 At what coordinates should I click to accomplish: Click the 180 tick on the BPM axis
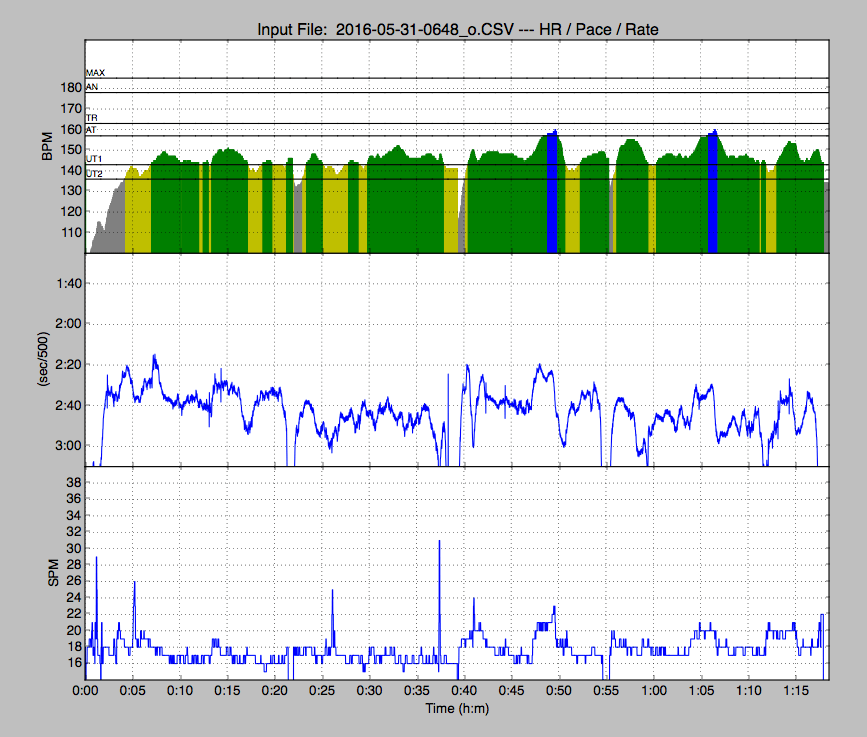pyautogui.click(x=70, y=88)
